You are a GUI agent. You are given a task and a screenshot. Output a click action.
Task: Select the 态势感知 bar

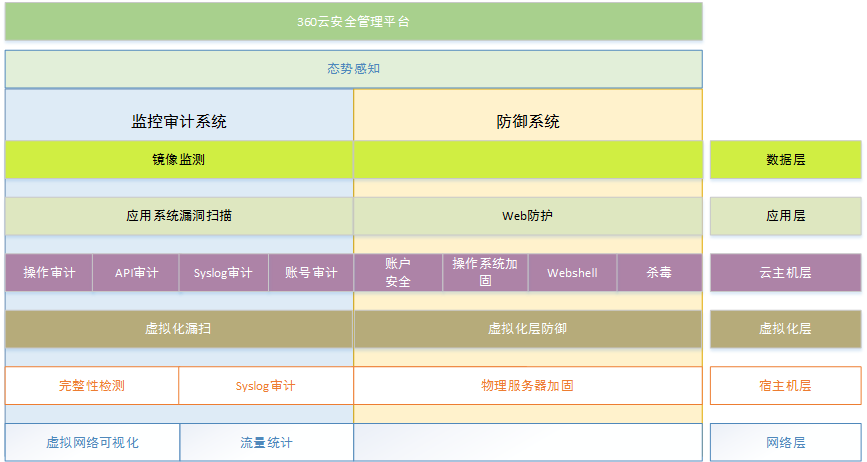click(x=353, y=69)
